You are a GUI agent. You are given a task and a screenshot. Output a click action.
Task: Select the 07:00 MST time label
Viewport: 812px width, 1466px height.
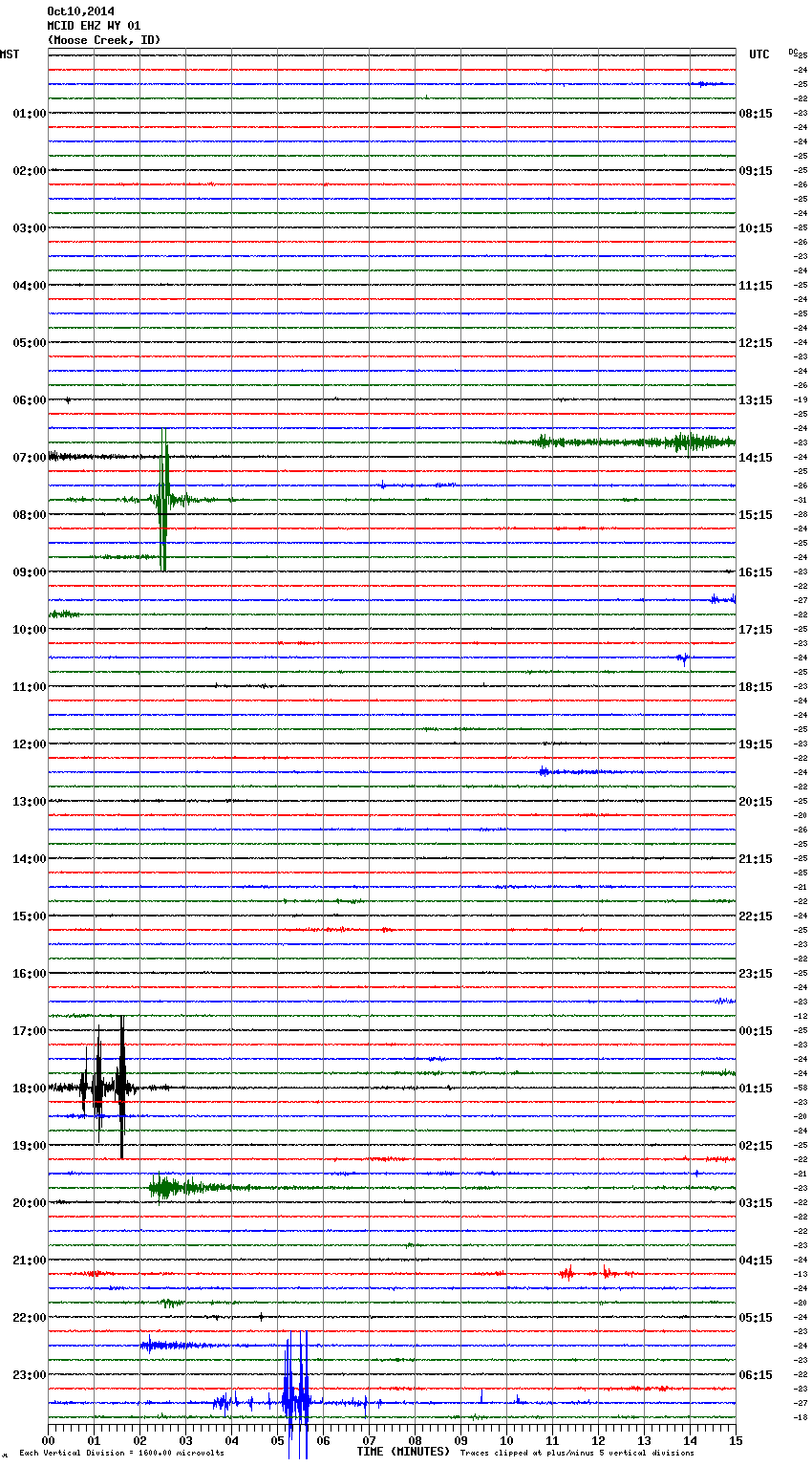tap(29, 458)
